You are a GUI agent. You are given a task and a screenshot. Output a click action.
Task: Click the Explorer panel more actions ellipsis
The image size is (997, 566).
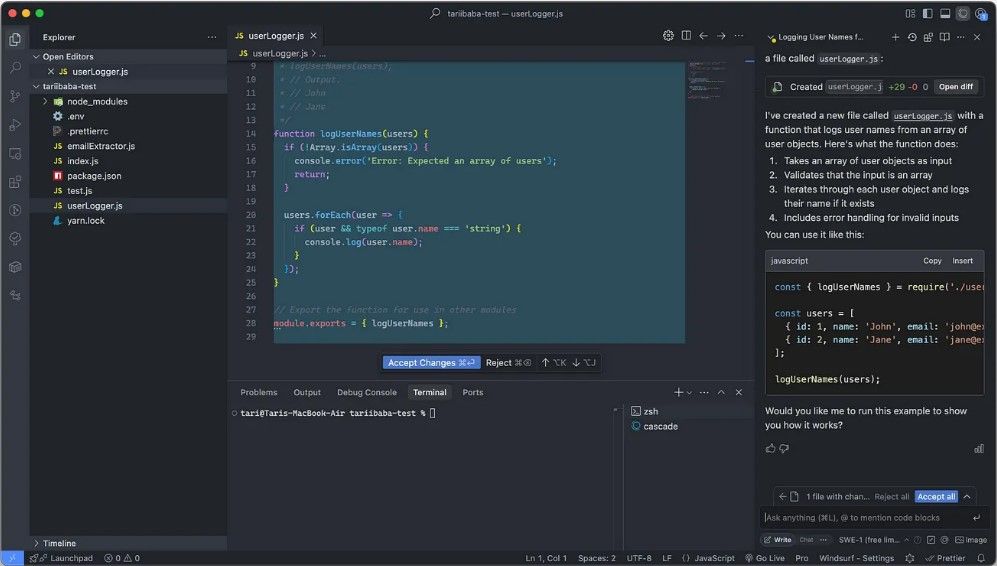point(212,38)
